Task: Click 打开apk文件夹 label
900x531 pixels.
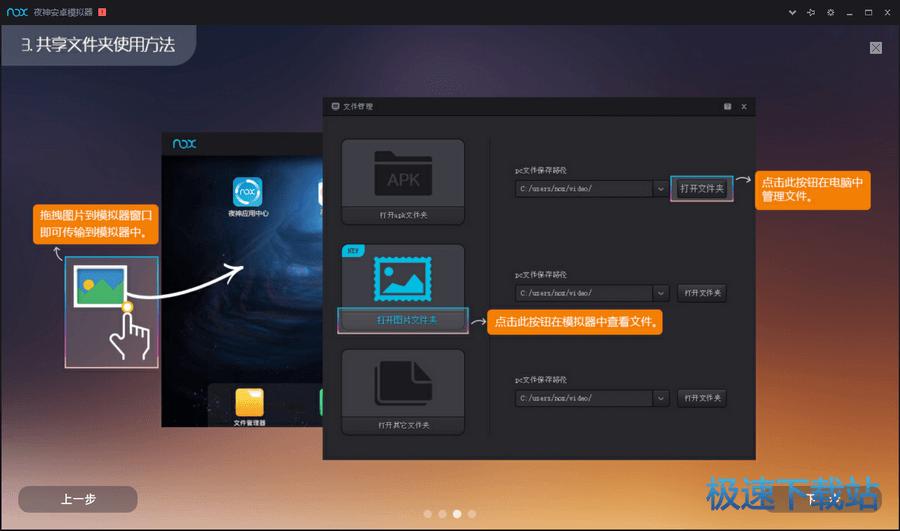Action: (403, 216)
